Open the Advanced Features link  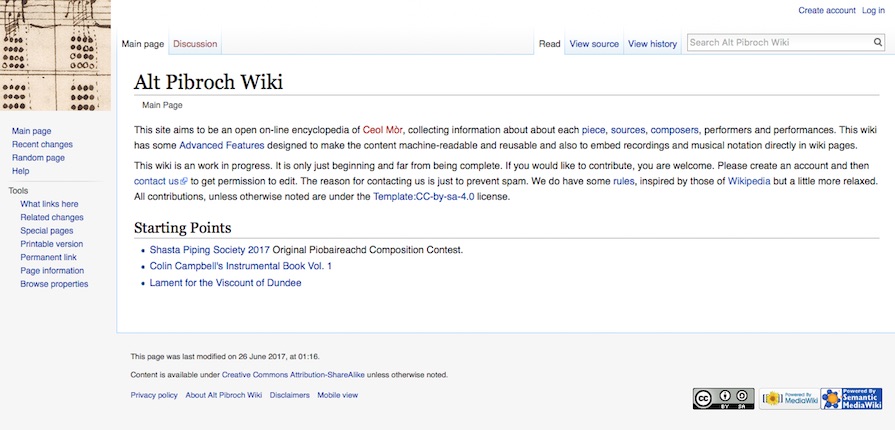pos(221,146)
